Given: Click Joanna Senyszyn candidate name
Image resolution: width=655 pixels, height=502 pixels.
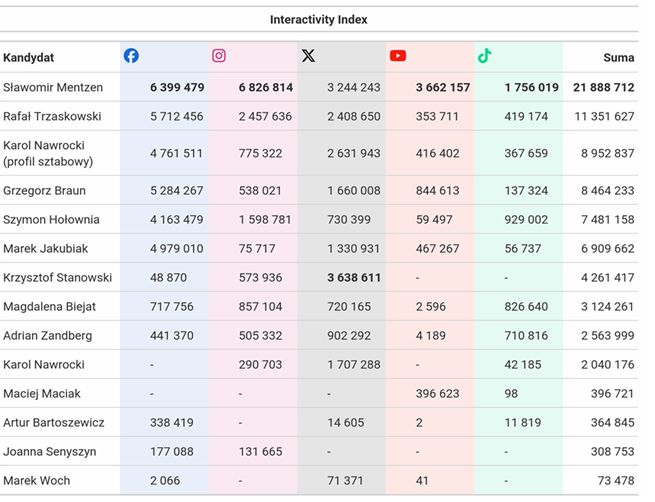Looking at the screenshot, I should click(x=49, y=452).
